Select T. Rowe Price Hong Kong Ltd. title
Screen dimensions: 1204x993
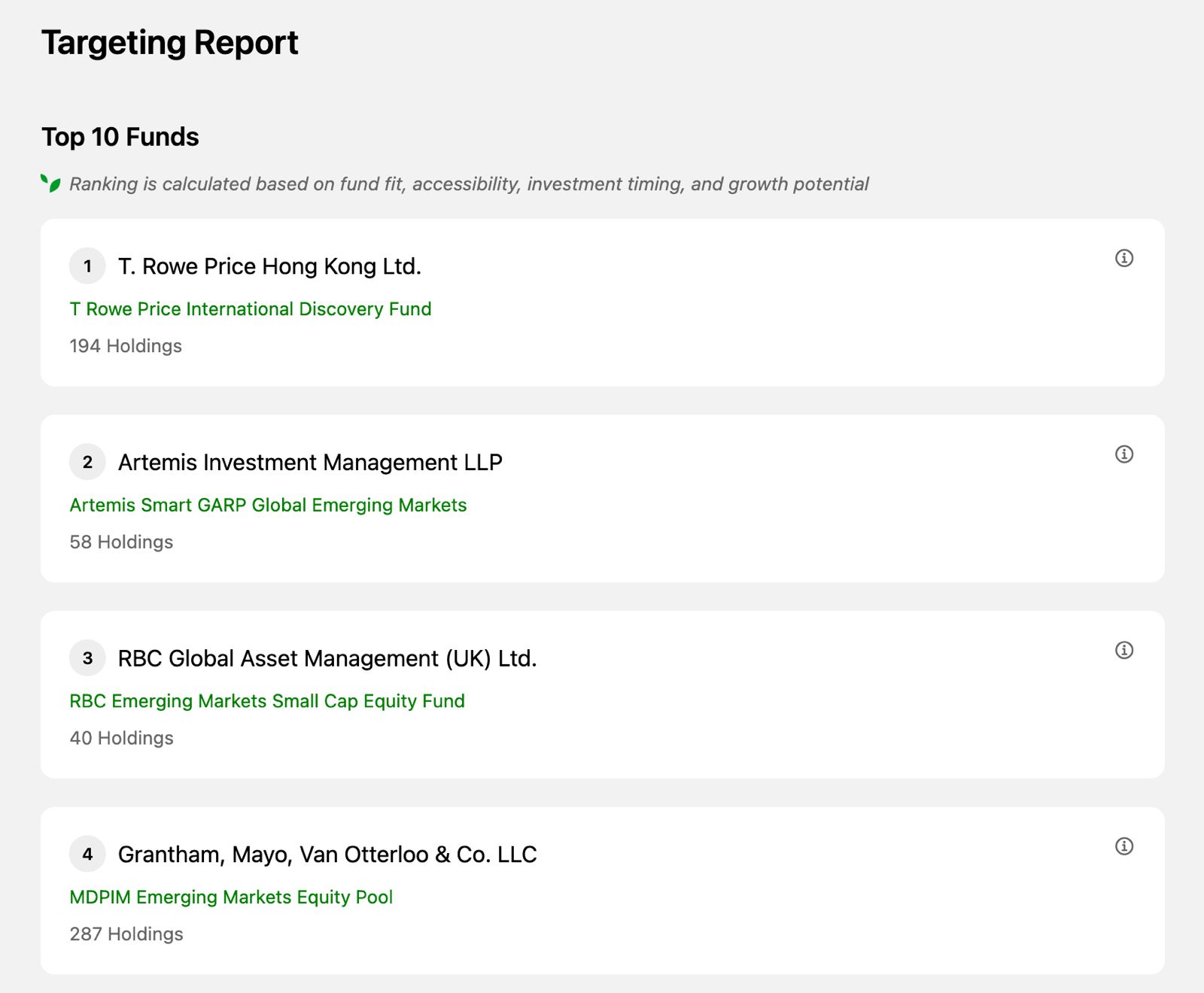pyautogui.click(x=269, y=266)
